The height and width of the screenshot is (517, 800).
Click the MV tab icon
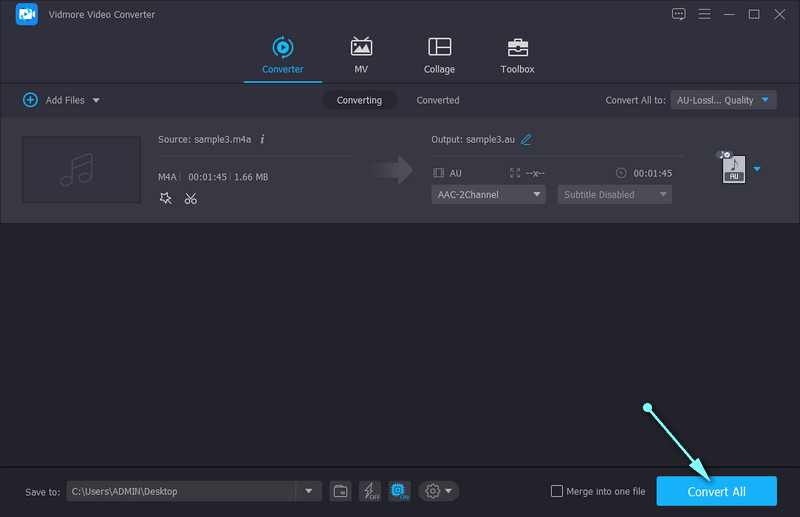[x=361, y=56]
